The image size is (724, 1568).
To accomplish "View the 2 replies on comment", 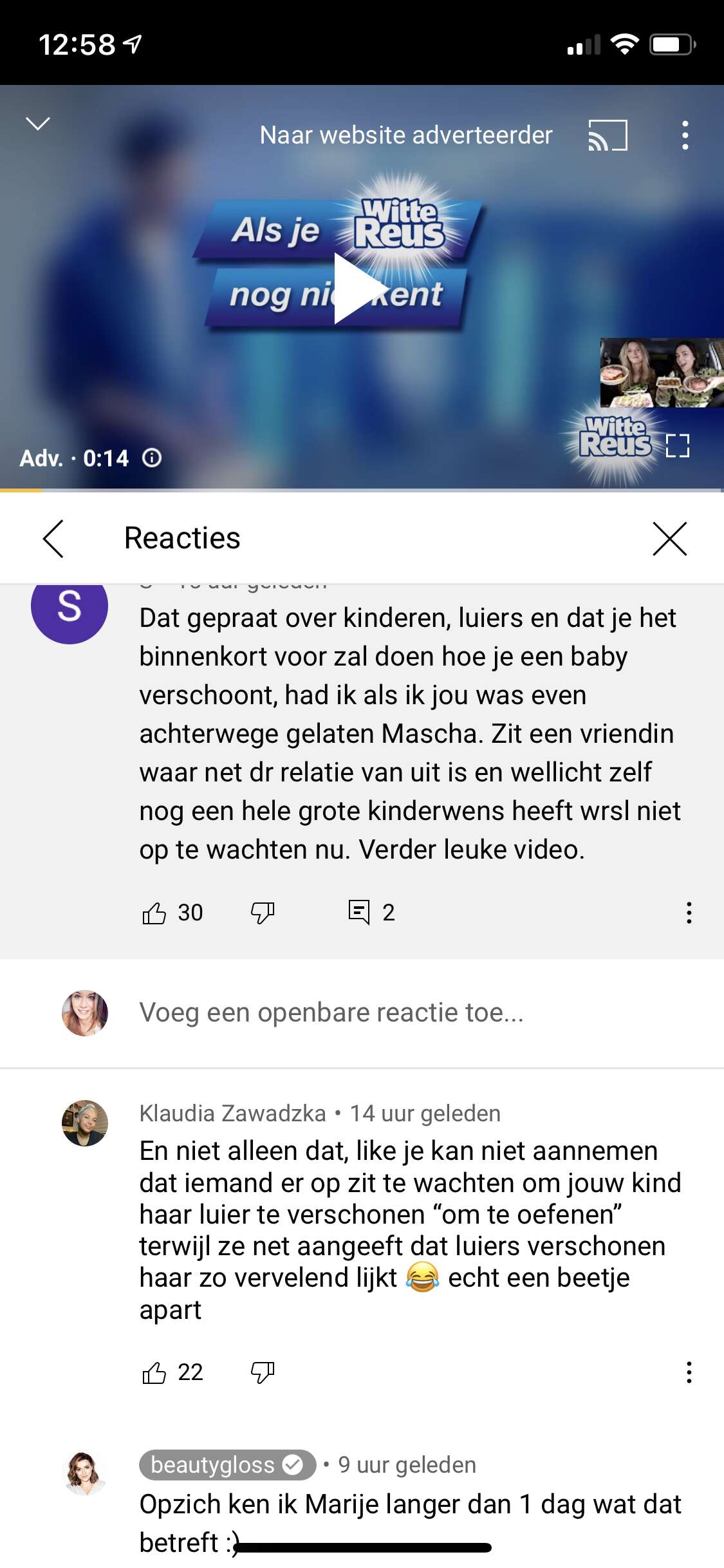I will click(x=371, y=912).
